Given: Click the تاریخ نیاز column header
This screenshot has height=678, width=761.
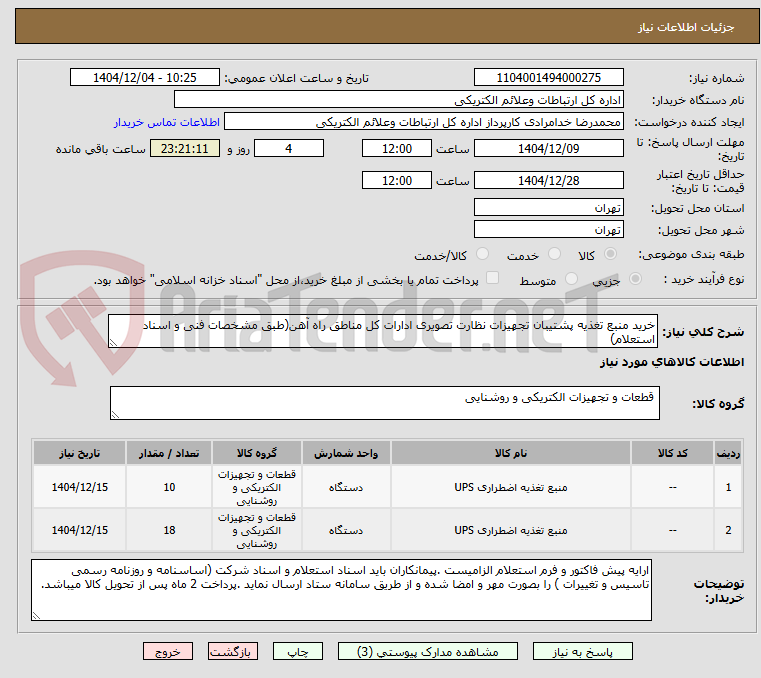Looking at the screenshot, I should [x=80, y=453].
